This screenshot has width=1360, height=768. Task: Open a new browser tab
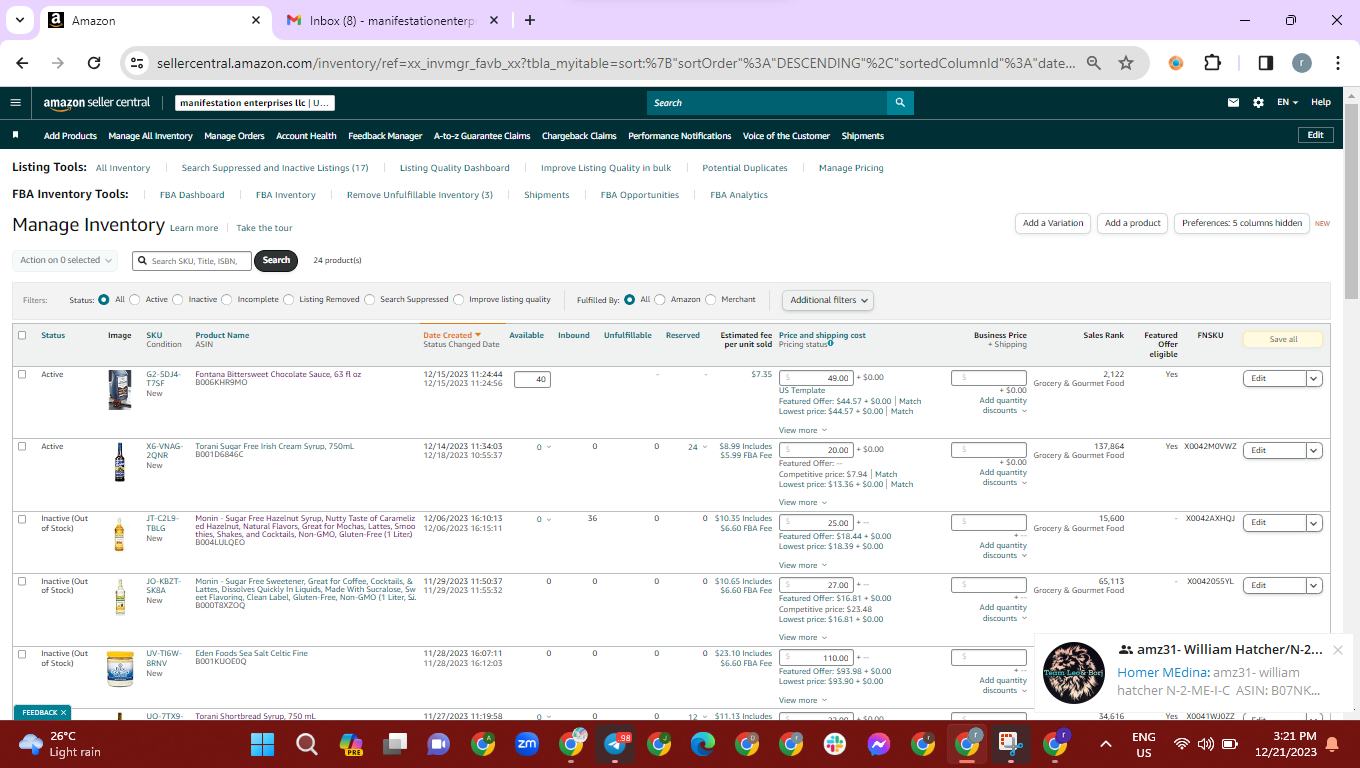[x=530, y=20]
